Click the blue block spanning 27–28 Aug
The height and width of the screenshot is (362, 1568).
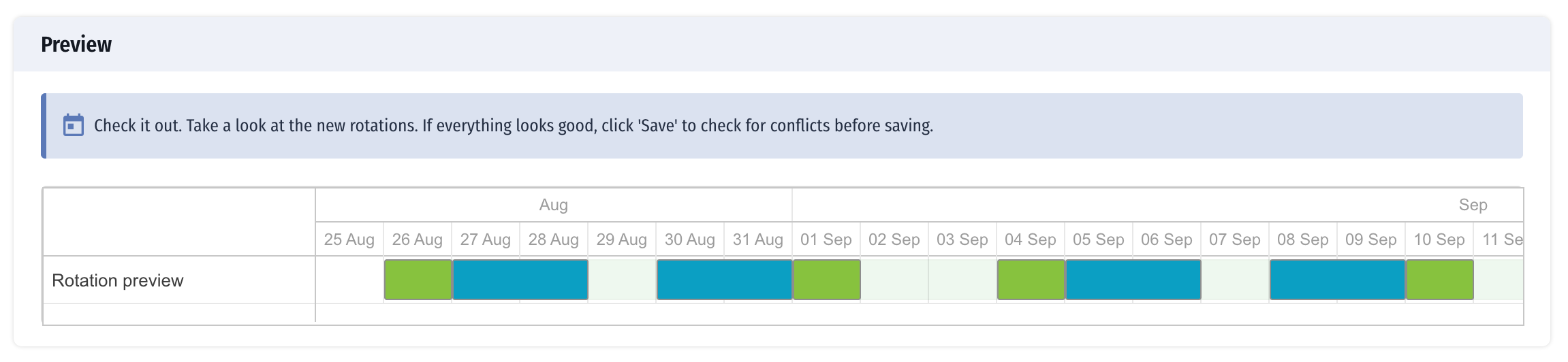click(x=520, y=280)
